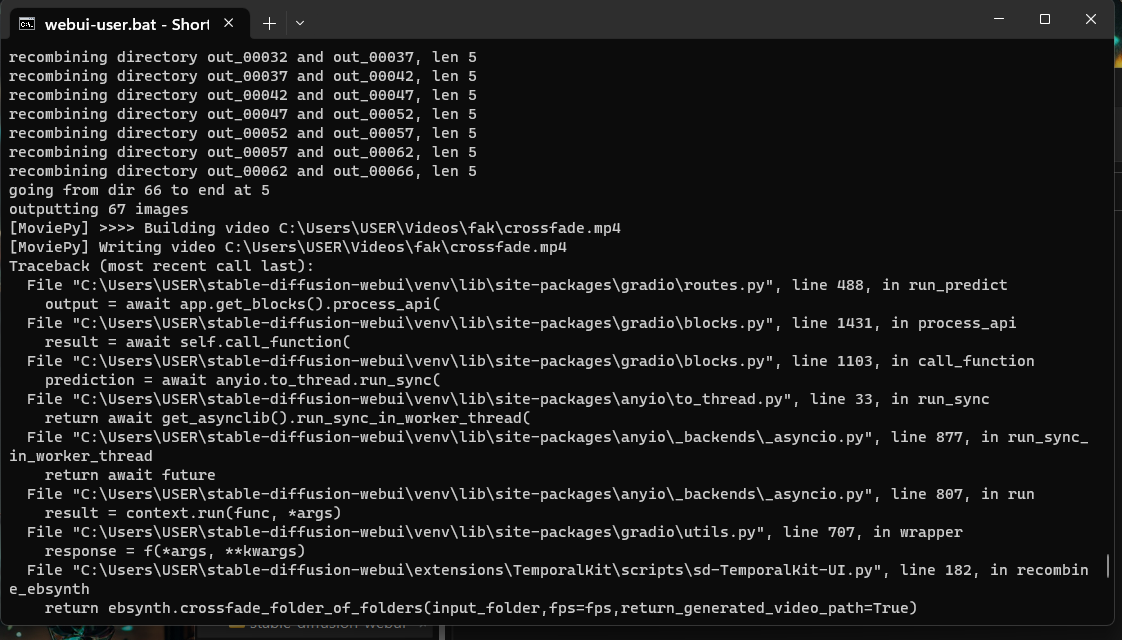Open a new terminal tab via the plus icon
The image size is (1122, 640).
point(268,22)
